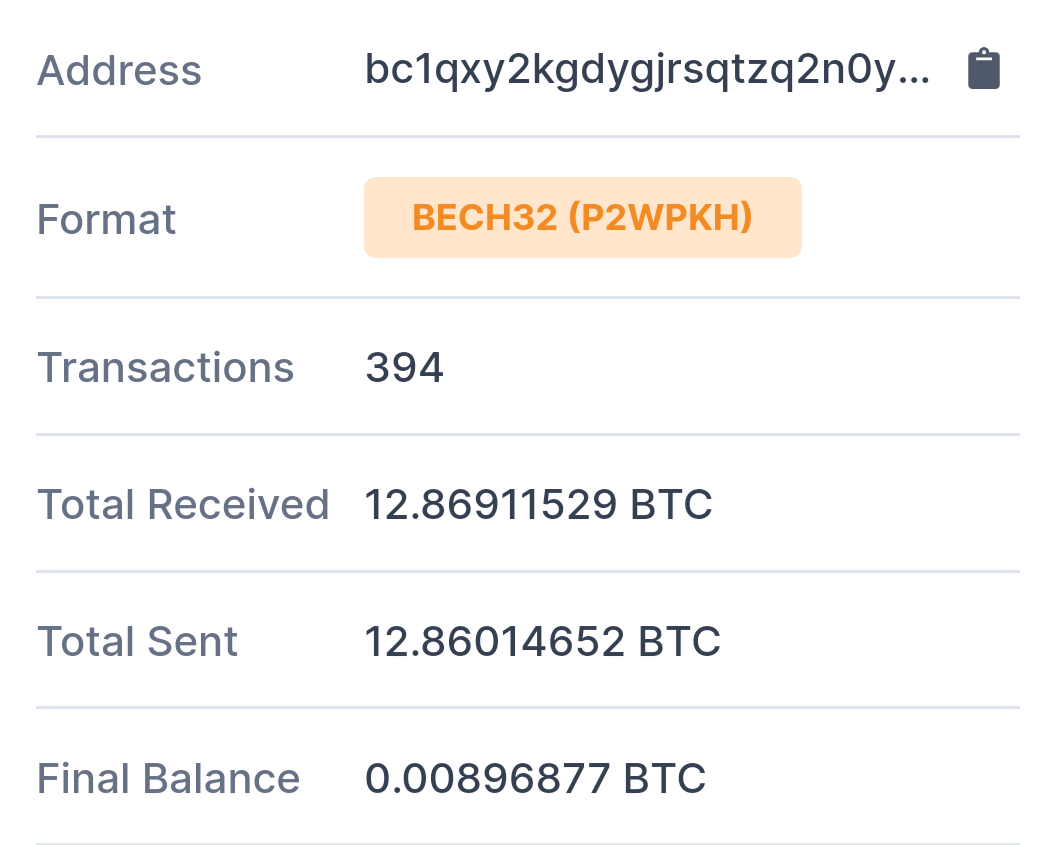
Task: Click BTC unit beside Total Sent
Action: (x=679, y=641)
